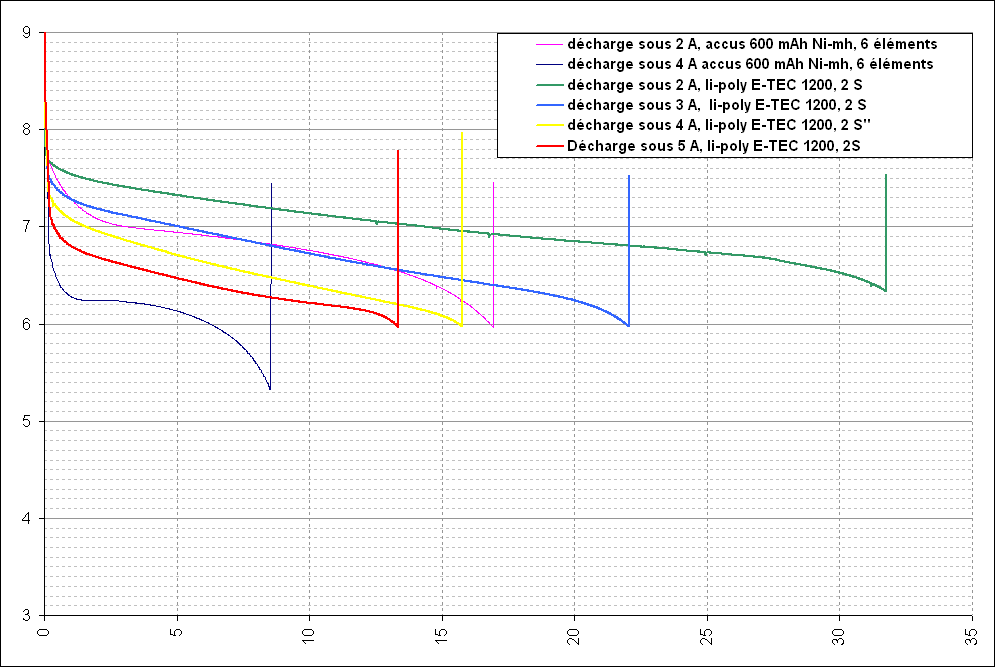The width and height of the screenshot is (995, 667).
Task: Click the x-axis label 0 at origin
Action: click(45, 632)
